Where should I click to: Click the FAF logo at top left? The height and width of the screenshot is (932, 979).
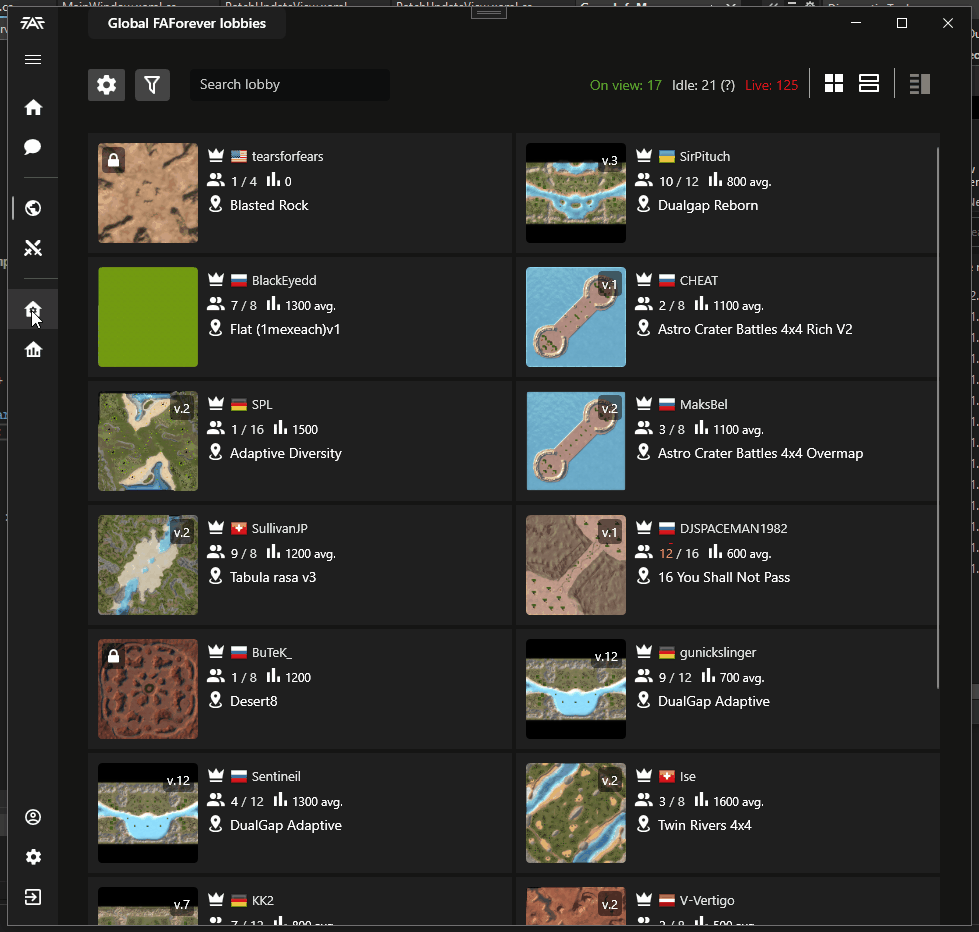coord(32,23)
